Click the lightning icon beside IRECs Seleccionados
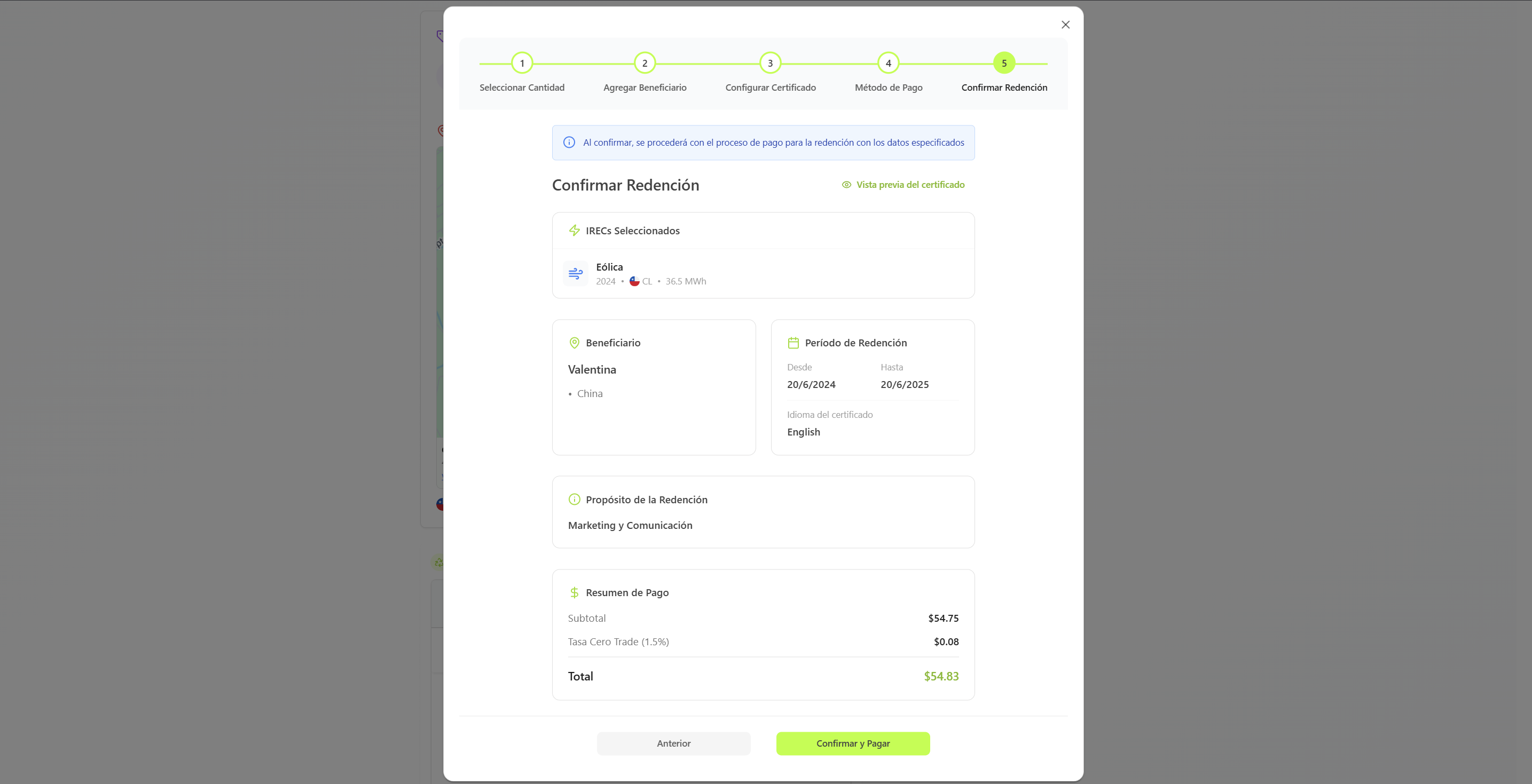The image size is (1532, 784). (x=575, y=231)
